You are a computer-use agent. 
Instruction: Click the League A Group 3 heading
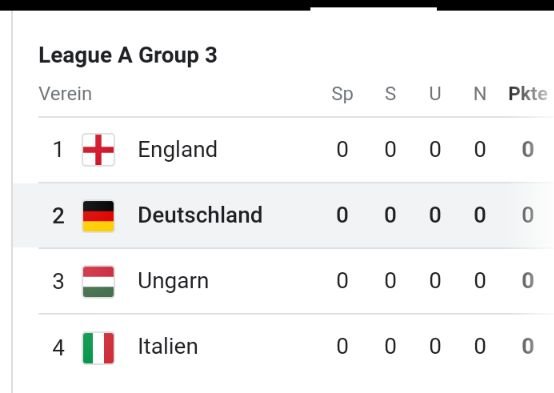(128, 56)
